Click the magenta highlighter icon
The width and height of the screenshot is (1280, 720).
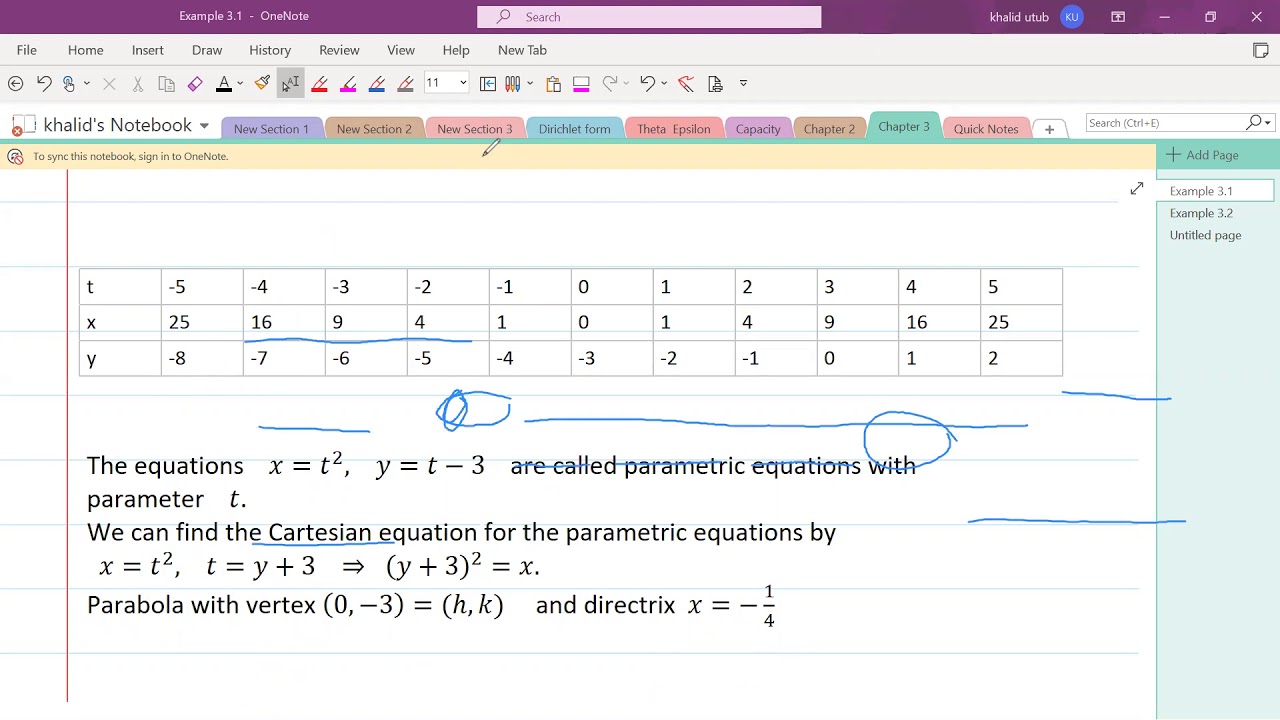(581, 84)
